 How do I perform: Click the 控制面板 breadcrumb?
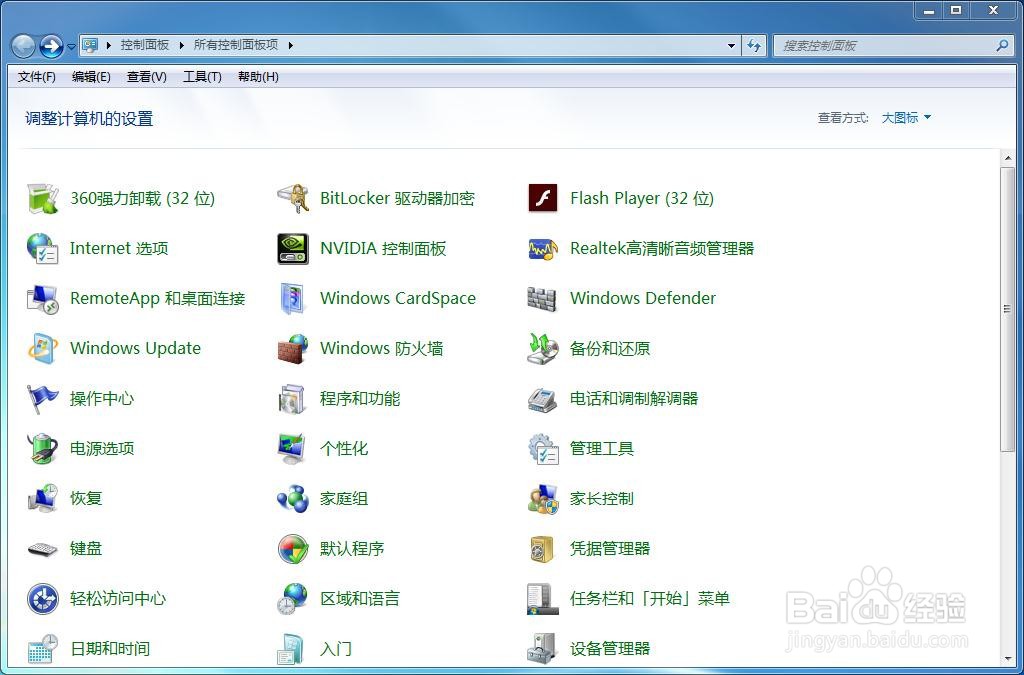145,45
